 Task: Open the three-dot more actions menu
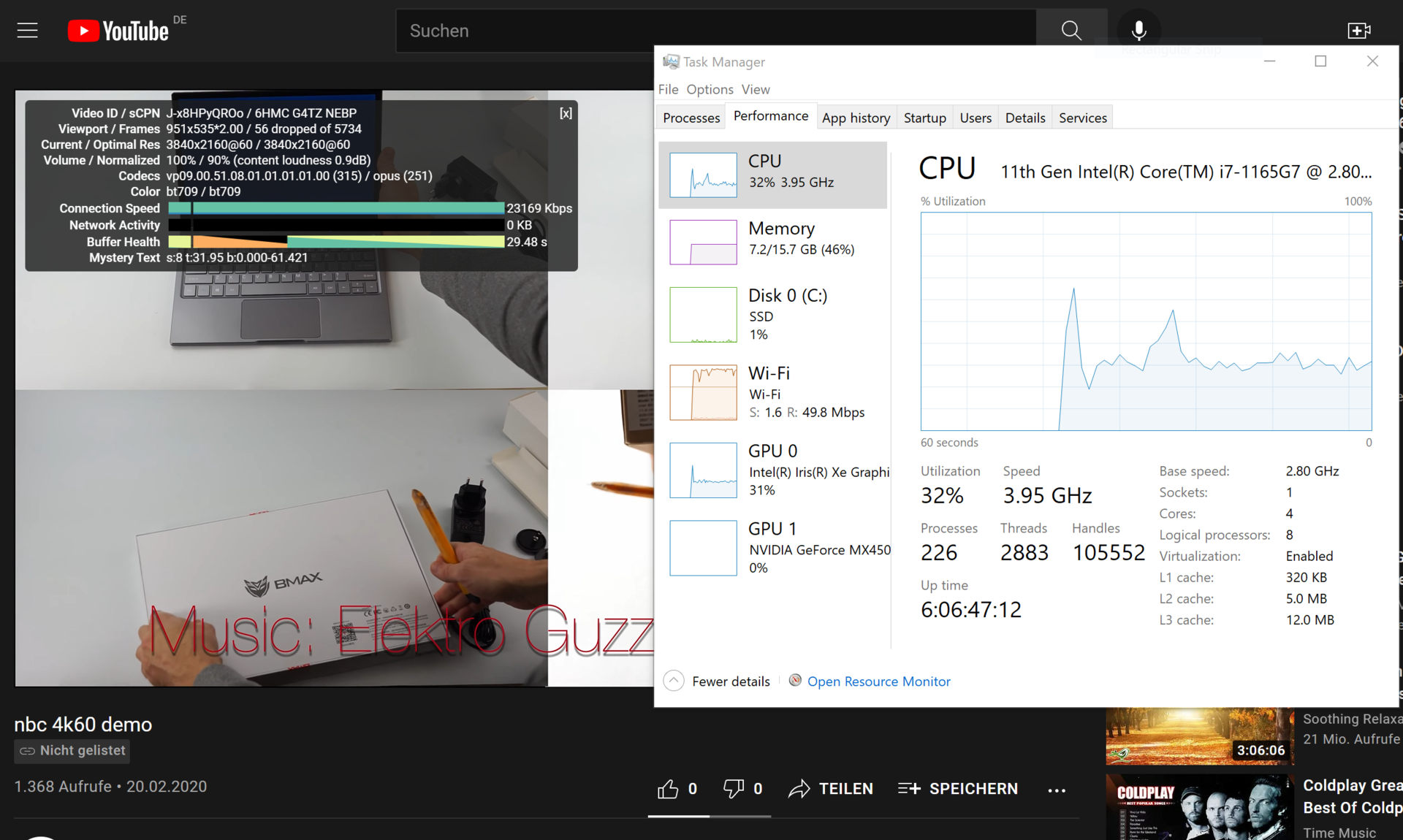[1057, 790]
